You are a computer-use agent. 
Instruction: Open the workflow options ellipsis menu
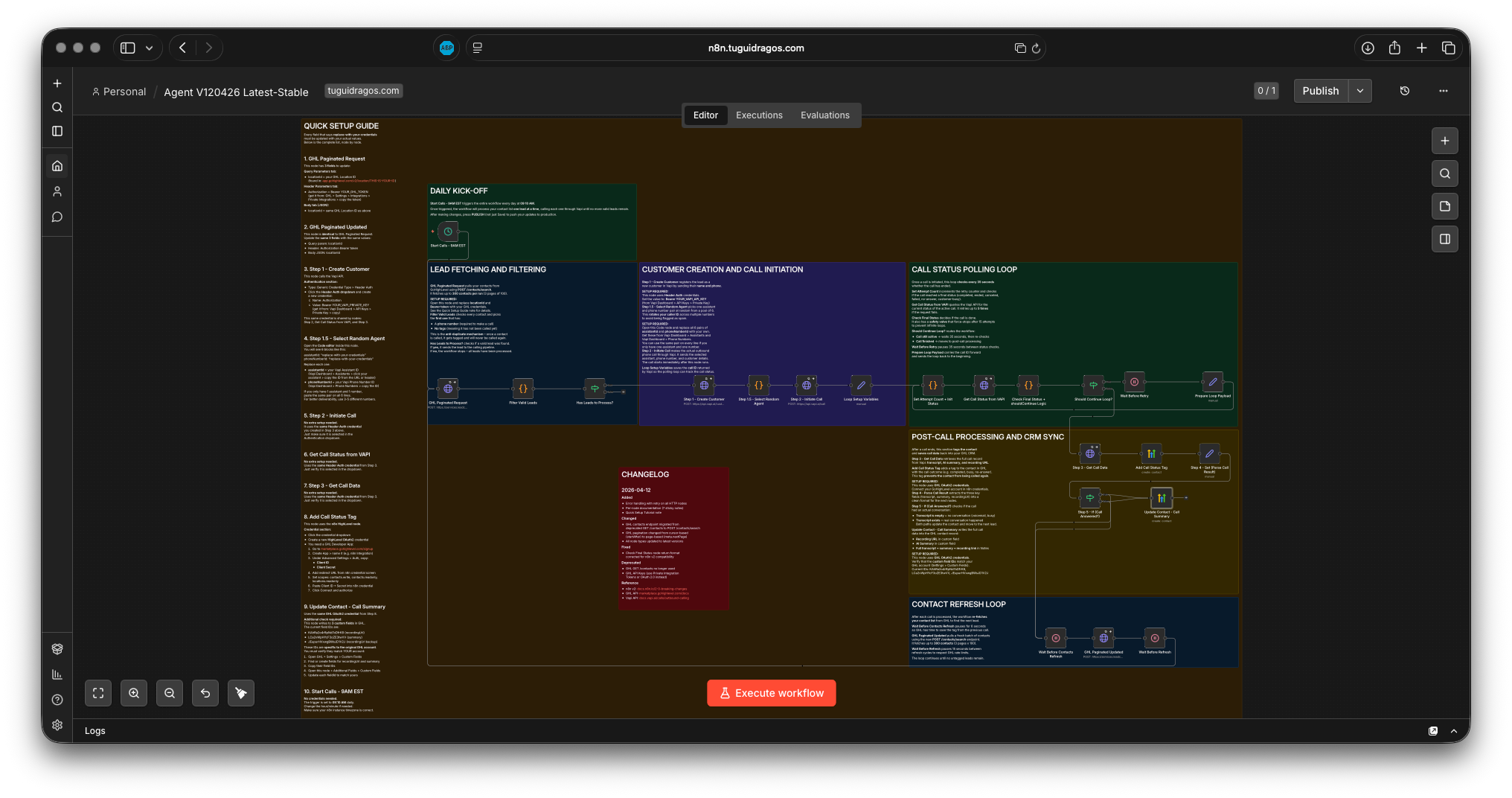pos(1444,91)
